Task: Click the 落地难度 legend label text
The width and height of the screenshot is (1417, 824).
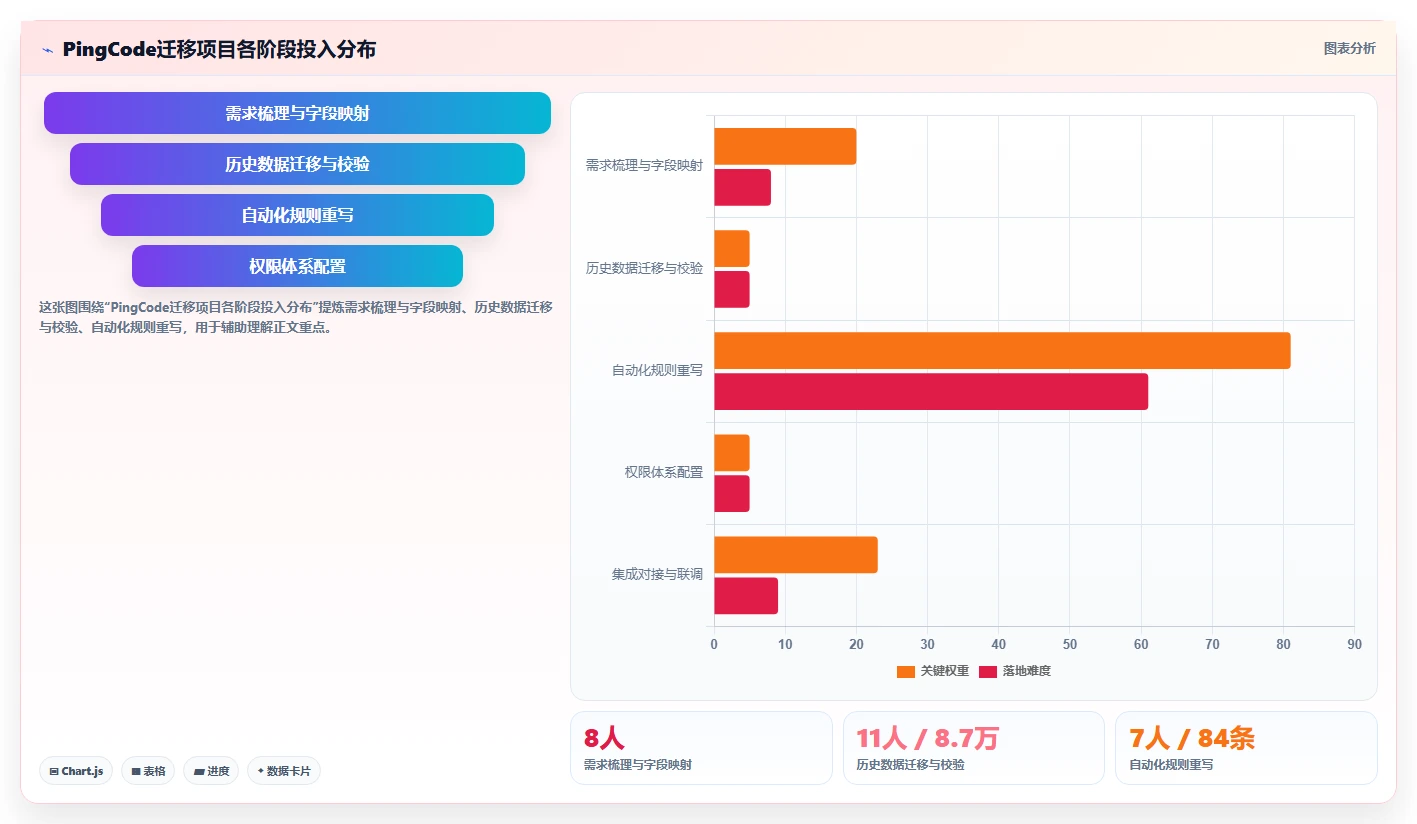Action: point(1027,671)
